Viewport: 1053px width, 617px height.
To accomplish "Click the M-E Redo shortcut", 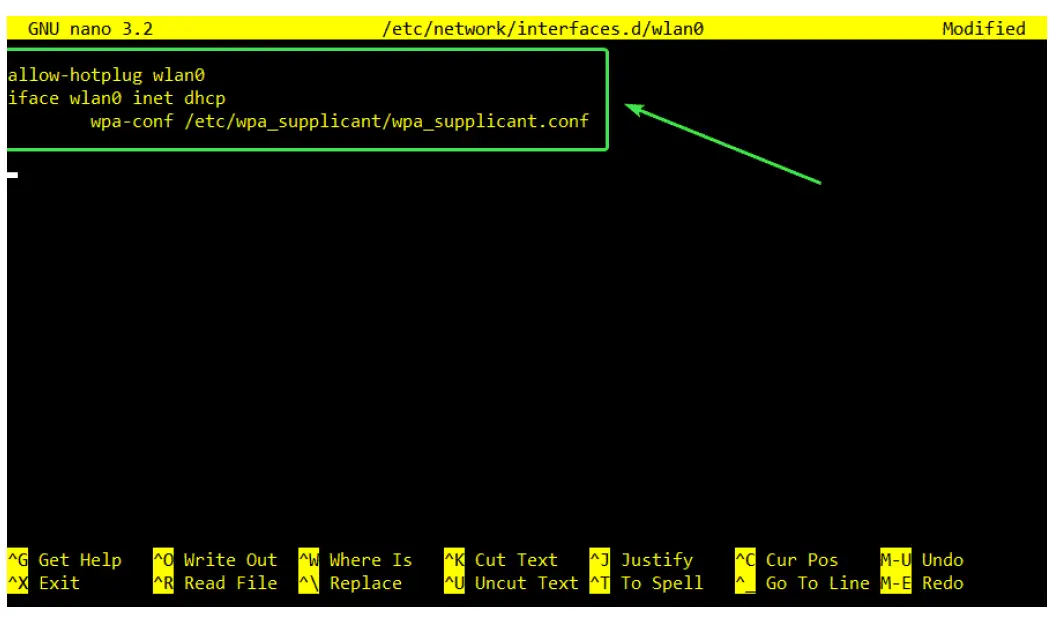I will pos(922,583).
